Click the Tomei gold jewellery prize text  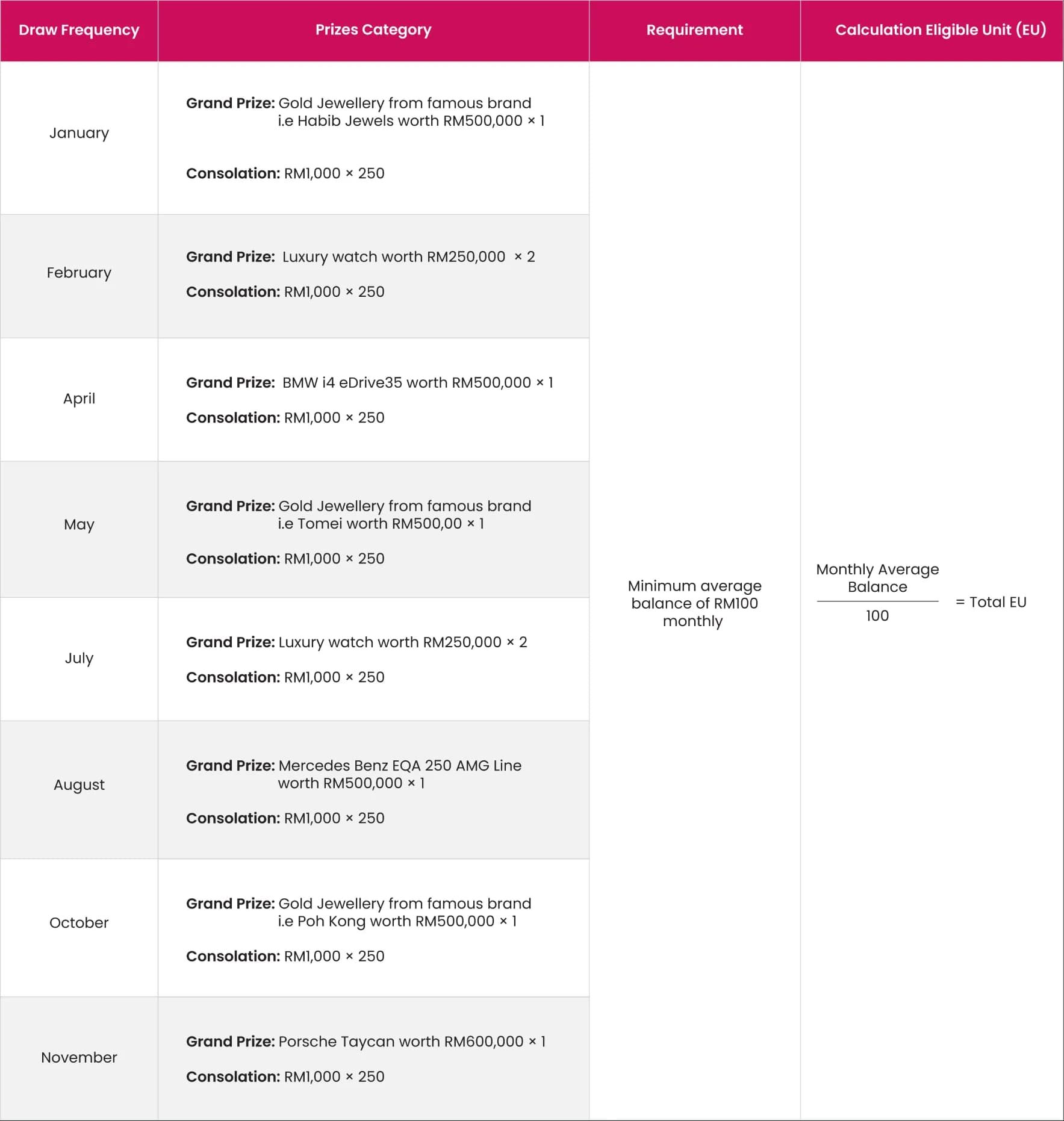[381, 524]
